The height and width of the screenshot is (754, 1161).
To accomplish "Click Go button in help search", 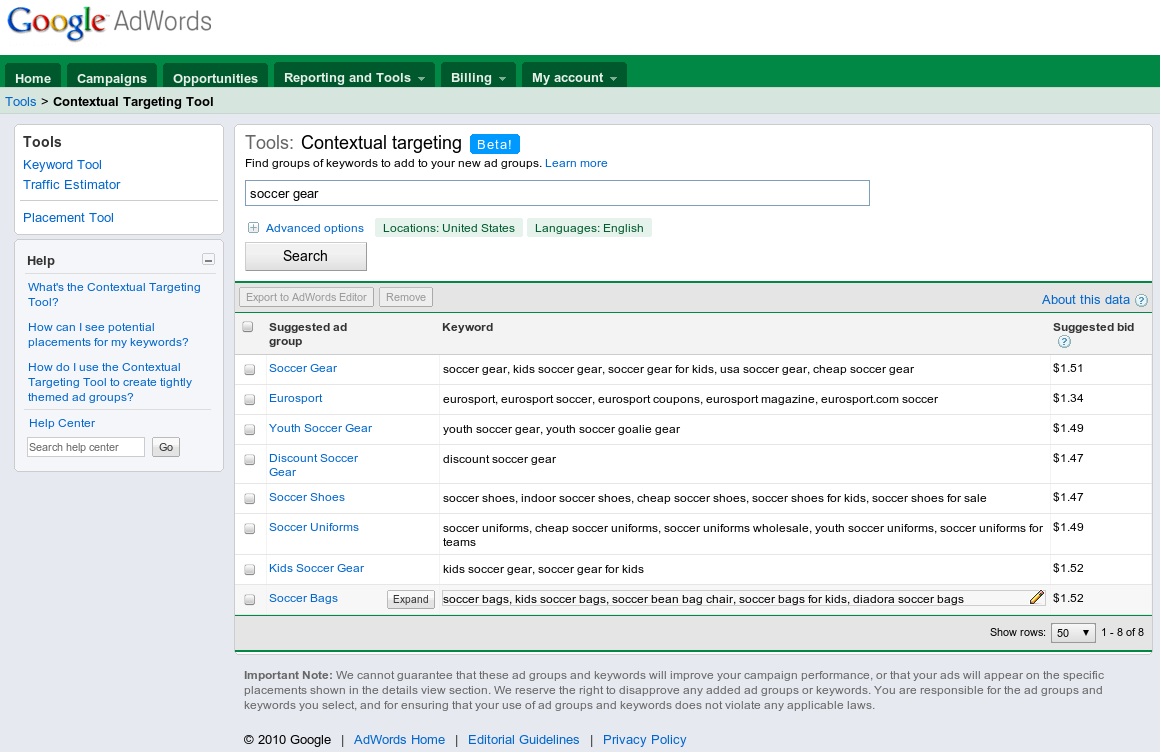I will (166, 447).
